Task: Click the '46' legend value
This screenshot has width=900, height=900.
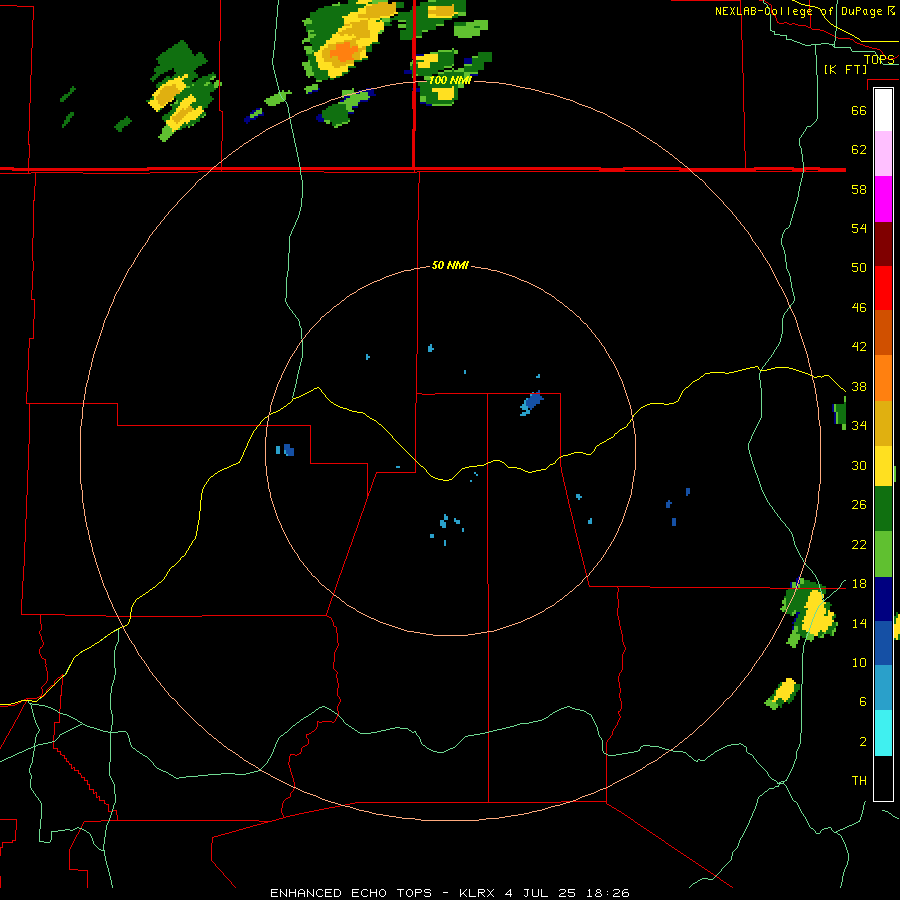Action: [x=859, y=308]
